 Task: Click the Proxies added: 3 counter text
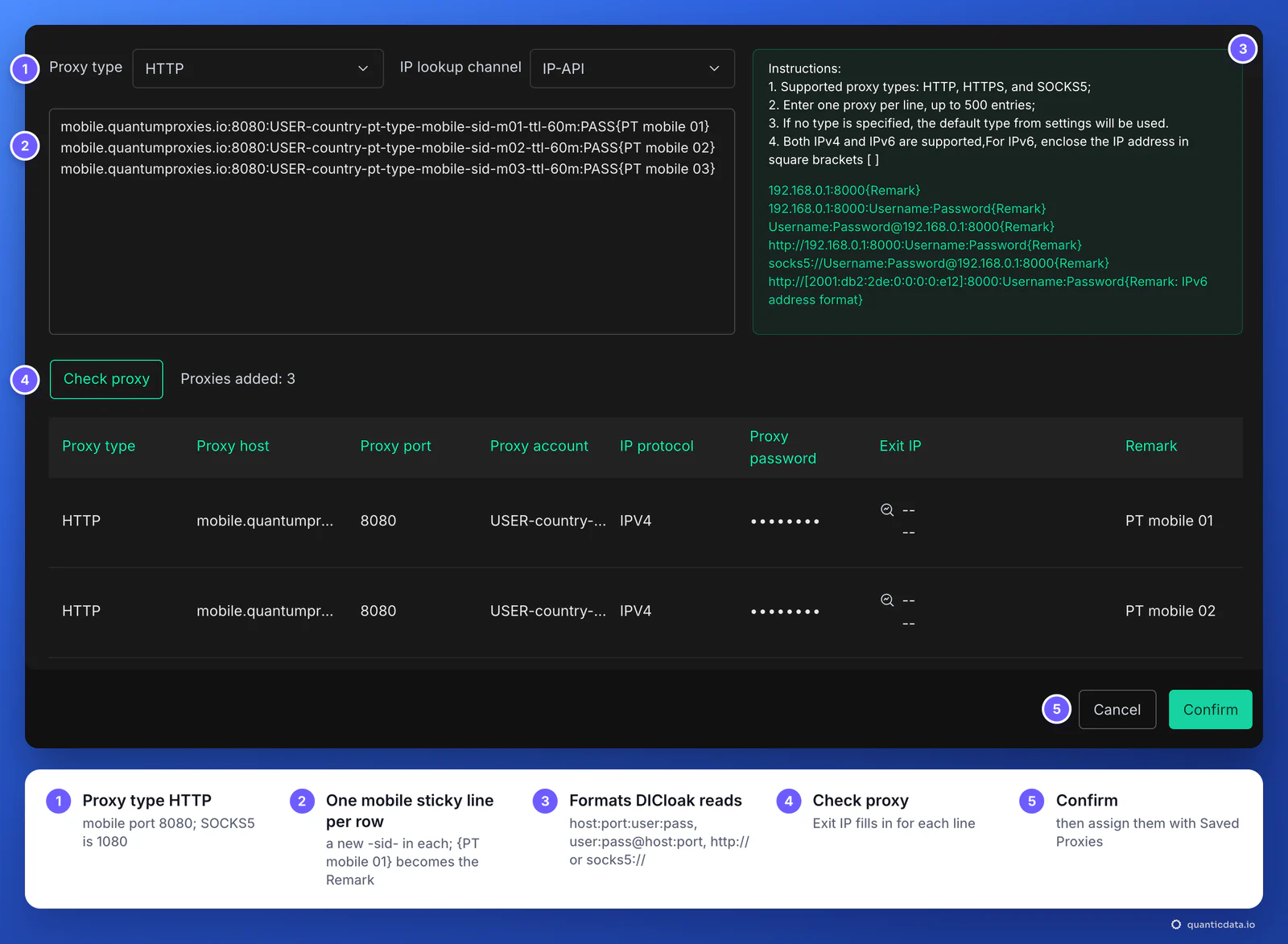tap(237, 379)
